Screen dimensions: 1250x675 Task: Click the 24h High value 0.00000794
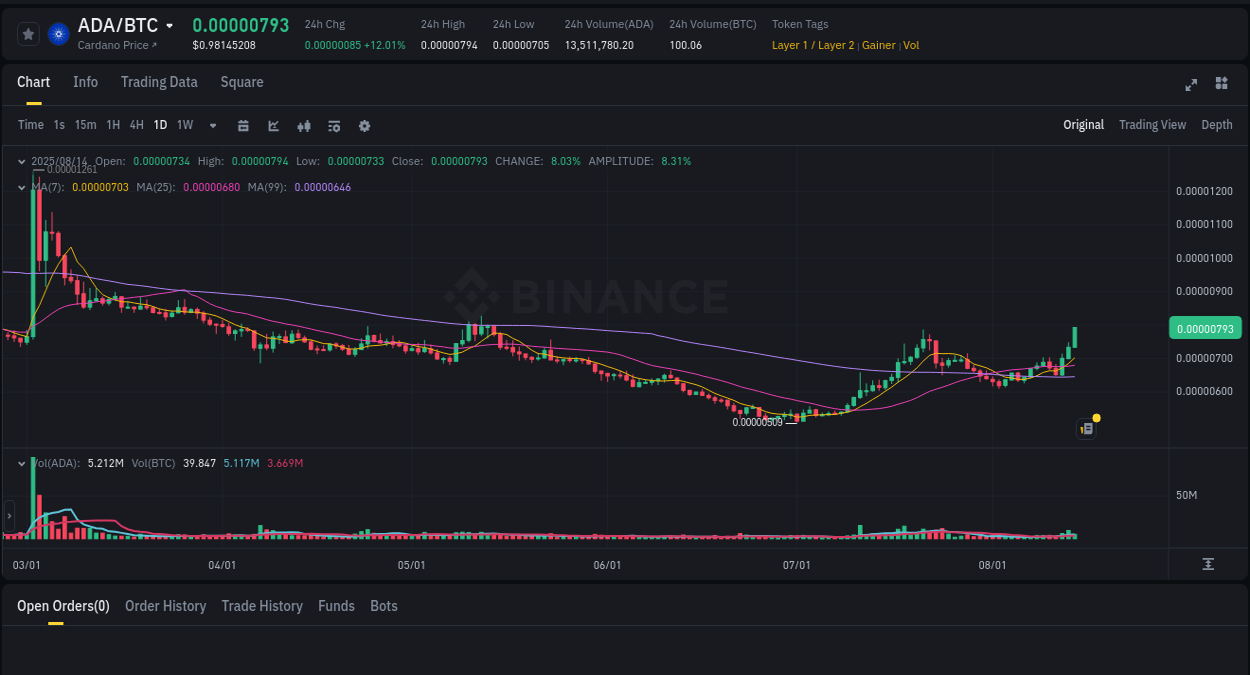click(449, 45)
